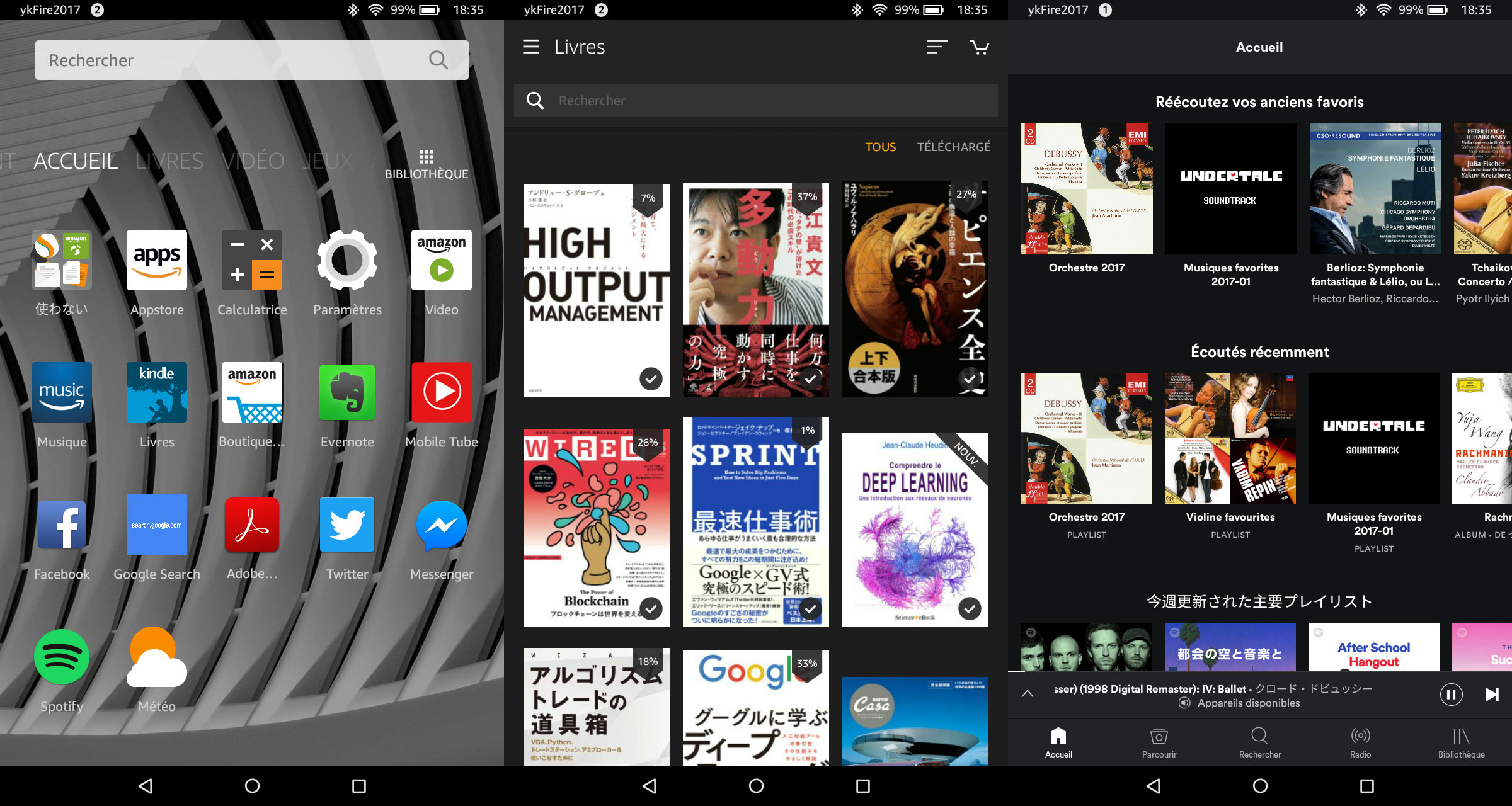Open the WIRED Blockchain magazine

(x=597, y=528)
